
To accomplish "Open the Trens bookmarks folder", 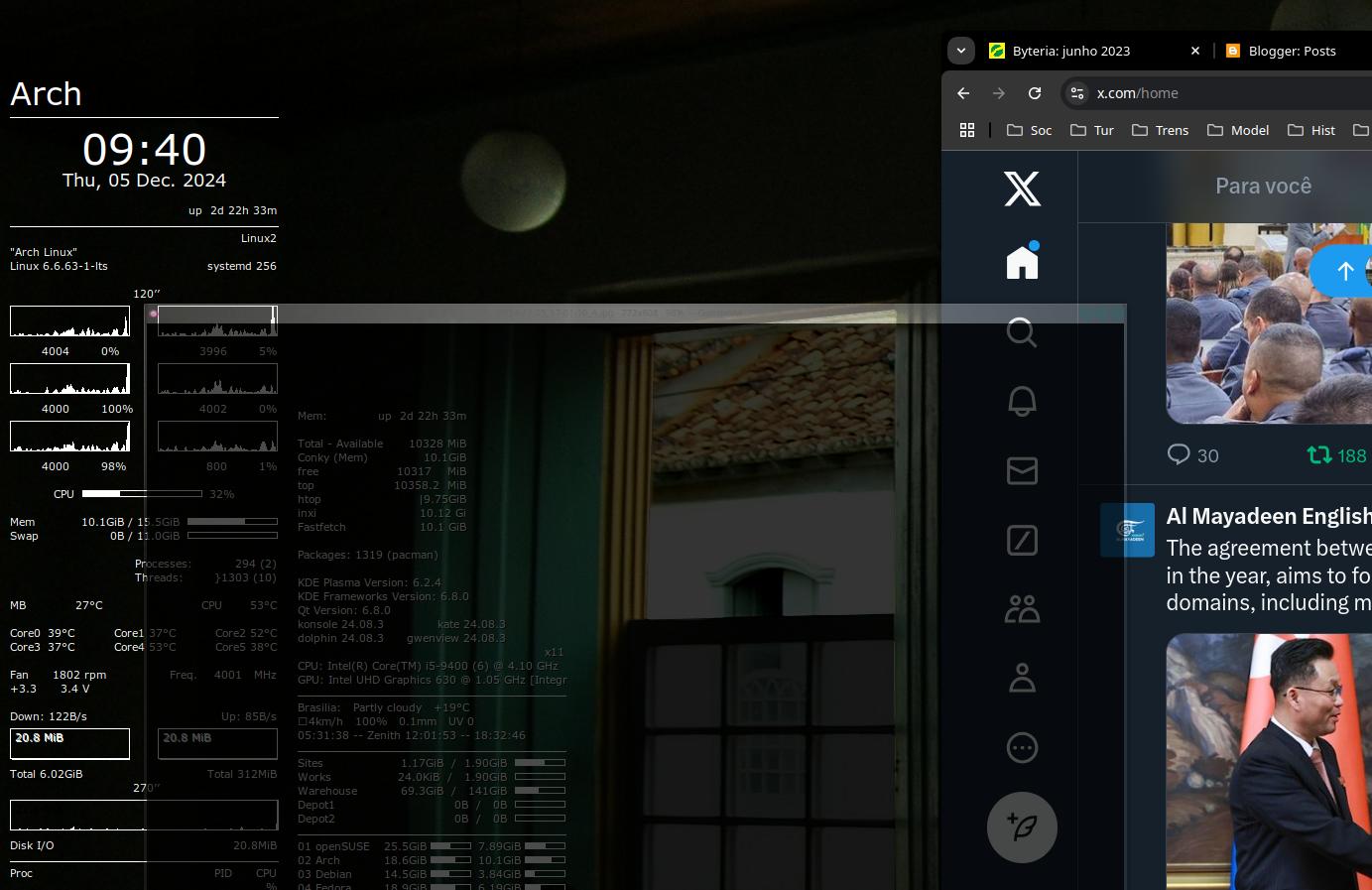I will pyautogui.click(x=1160, y=130).
